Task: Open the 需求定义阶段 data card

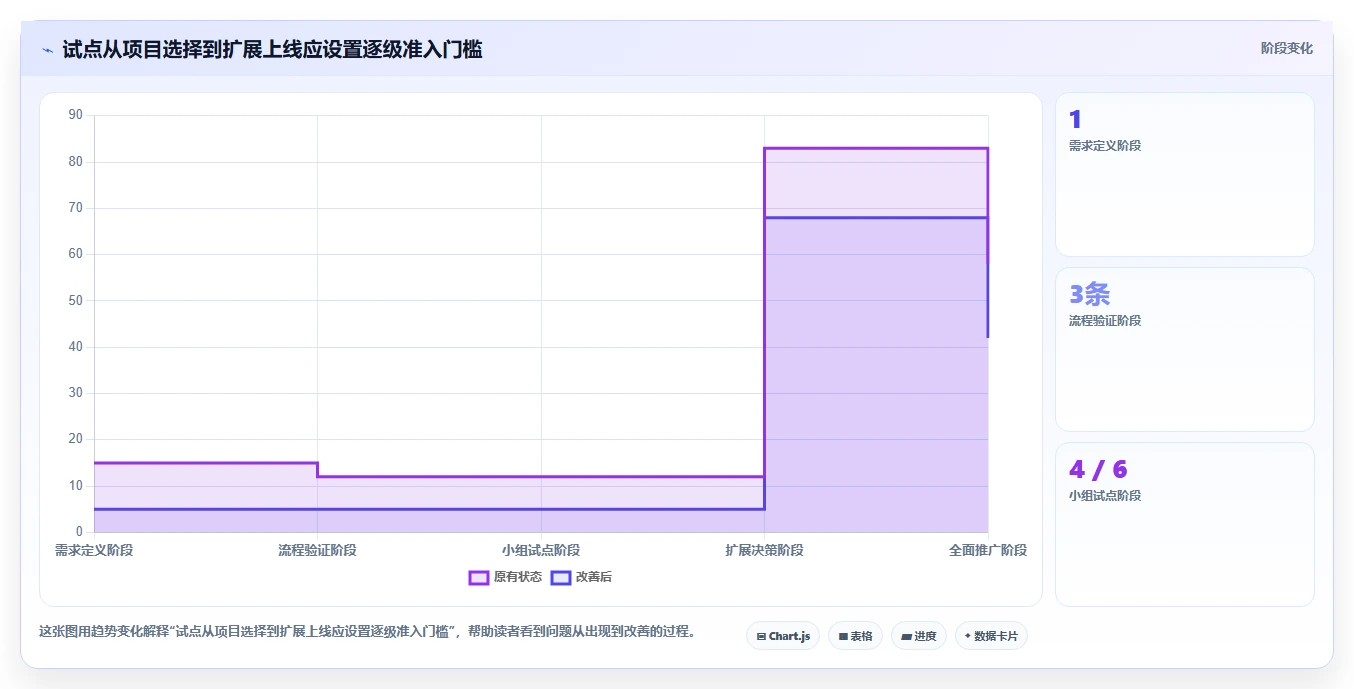Action: click(1185, 175)
